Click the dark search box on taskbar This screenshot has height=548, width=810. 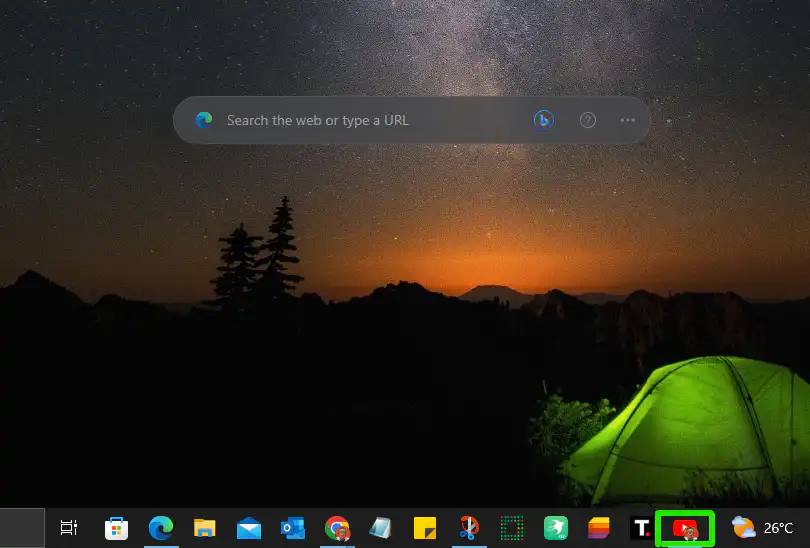[x=22, y=528]
